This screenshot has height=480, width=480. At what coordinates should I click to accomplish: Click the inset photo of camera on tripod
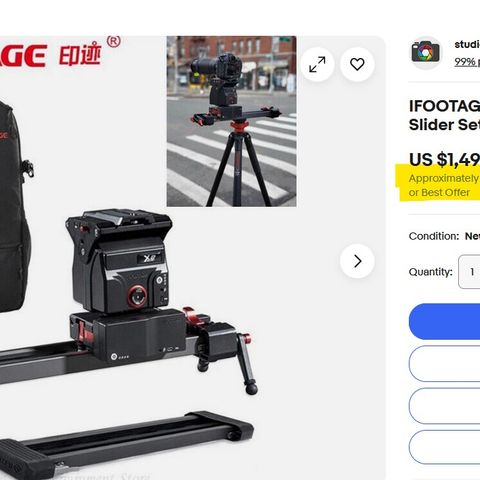(x=231, y=121)
